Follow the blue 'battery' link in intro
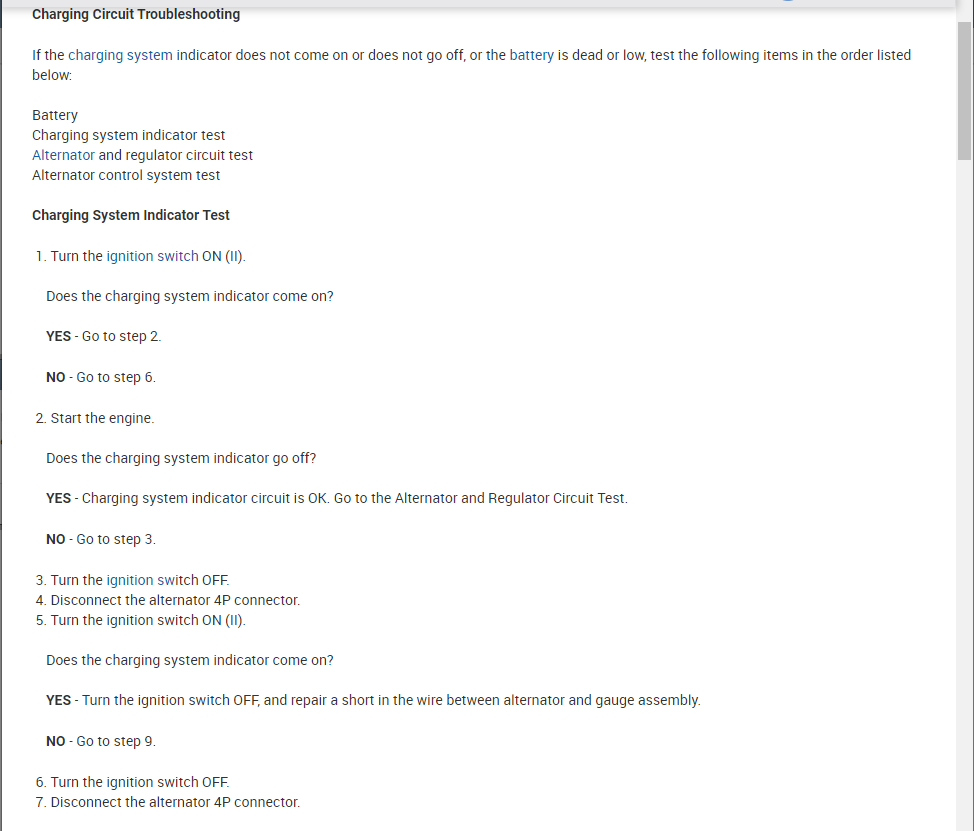974x831 pixels. pos(531,55)
